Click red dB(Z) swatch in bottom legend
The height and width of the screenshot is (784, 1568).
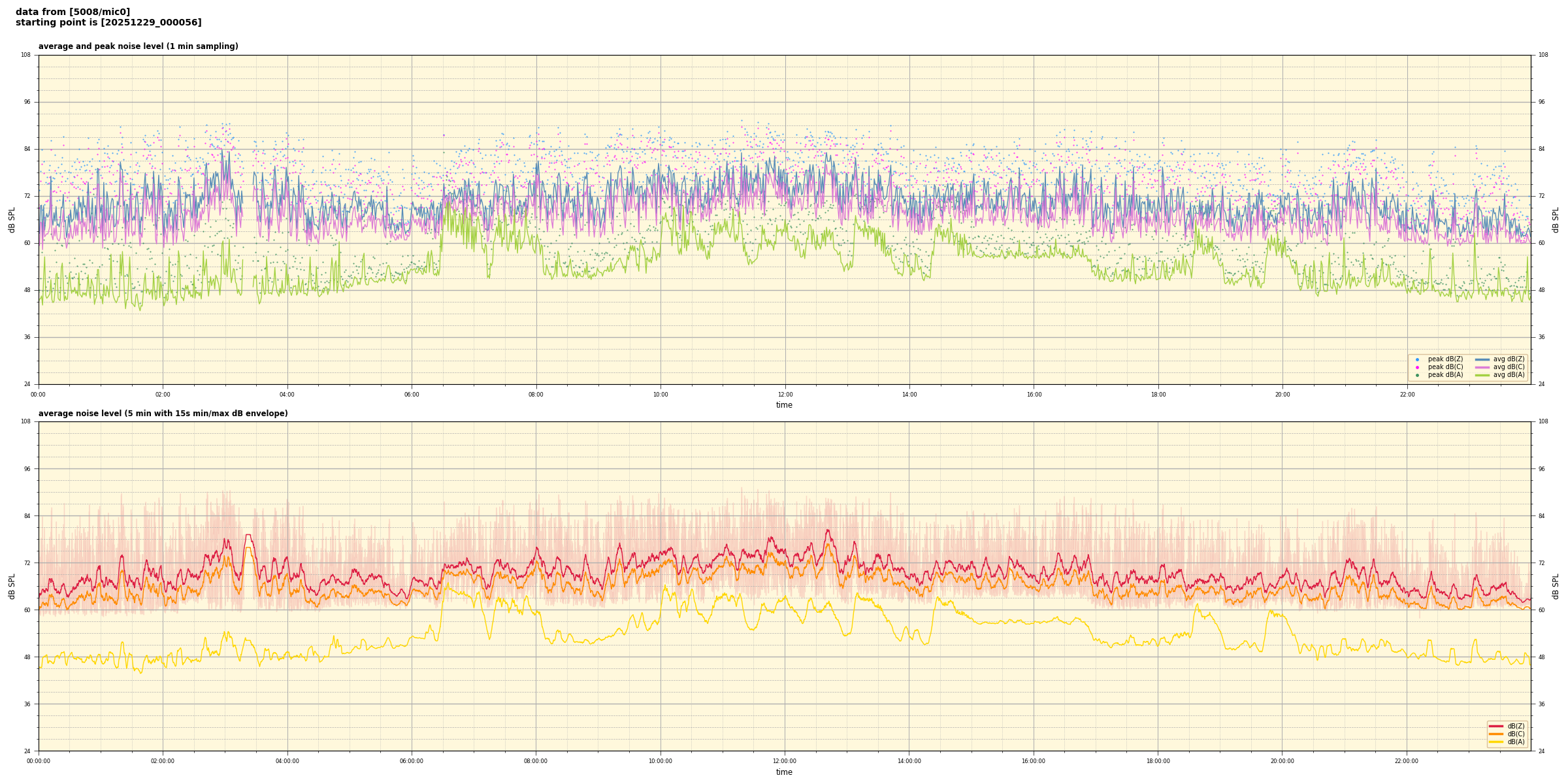click(x=1495, y=726)
